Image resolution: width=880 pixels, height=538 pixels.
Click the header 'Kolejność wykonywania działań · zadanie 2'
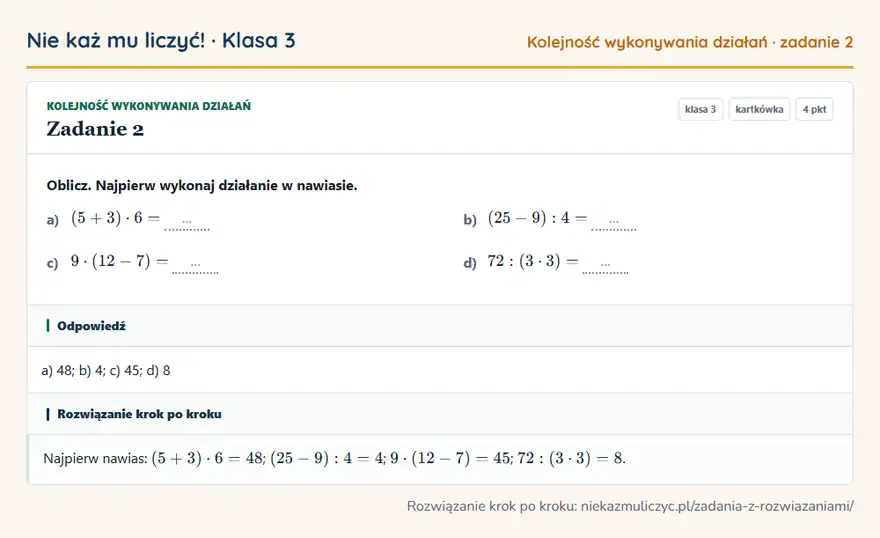(690, 43)
